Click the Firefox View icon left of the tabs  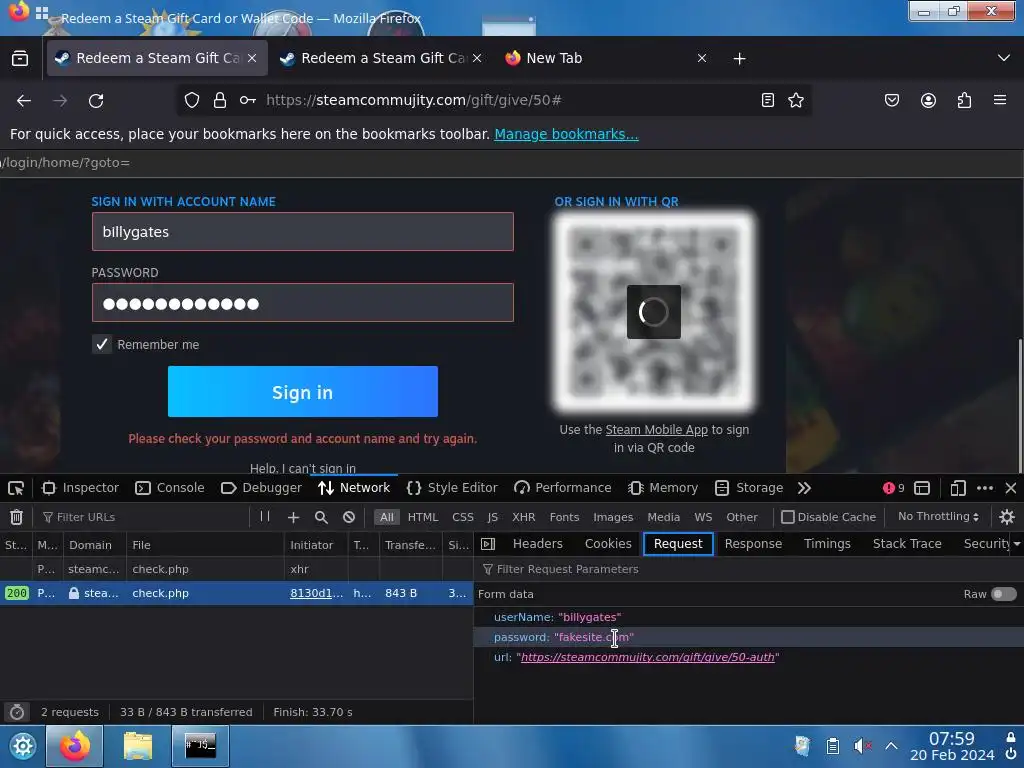coord(20,58)
